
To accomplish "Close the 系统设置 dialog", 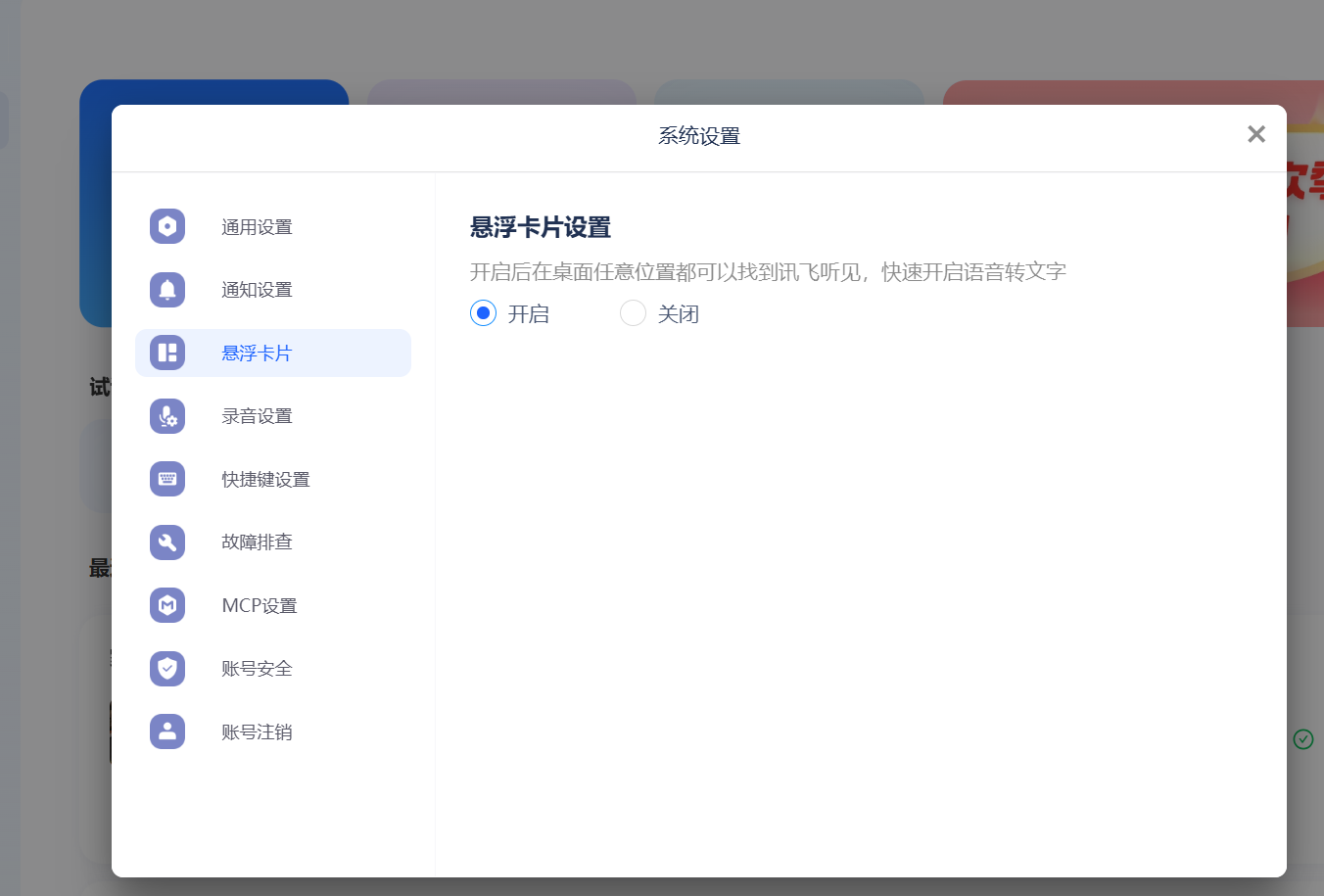I will click(x=1256, y=134).
